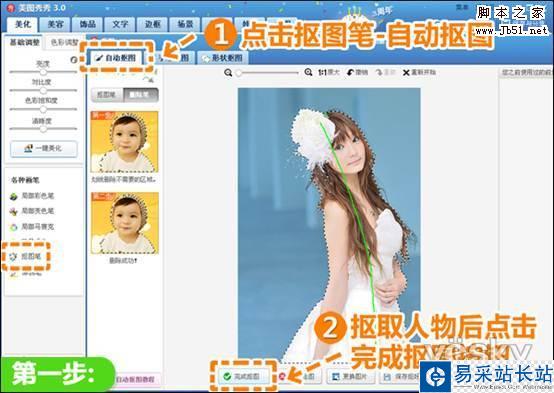Screen dimensions: 554x393
Task: Toggle the 抠图笔 mode button
Action: pos(107,95)
